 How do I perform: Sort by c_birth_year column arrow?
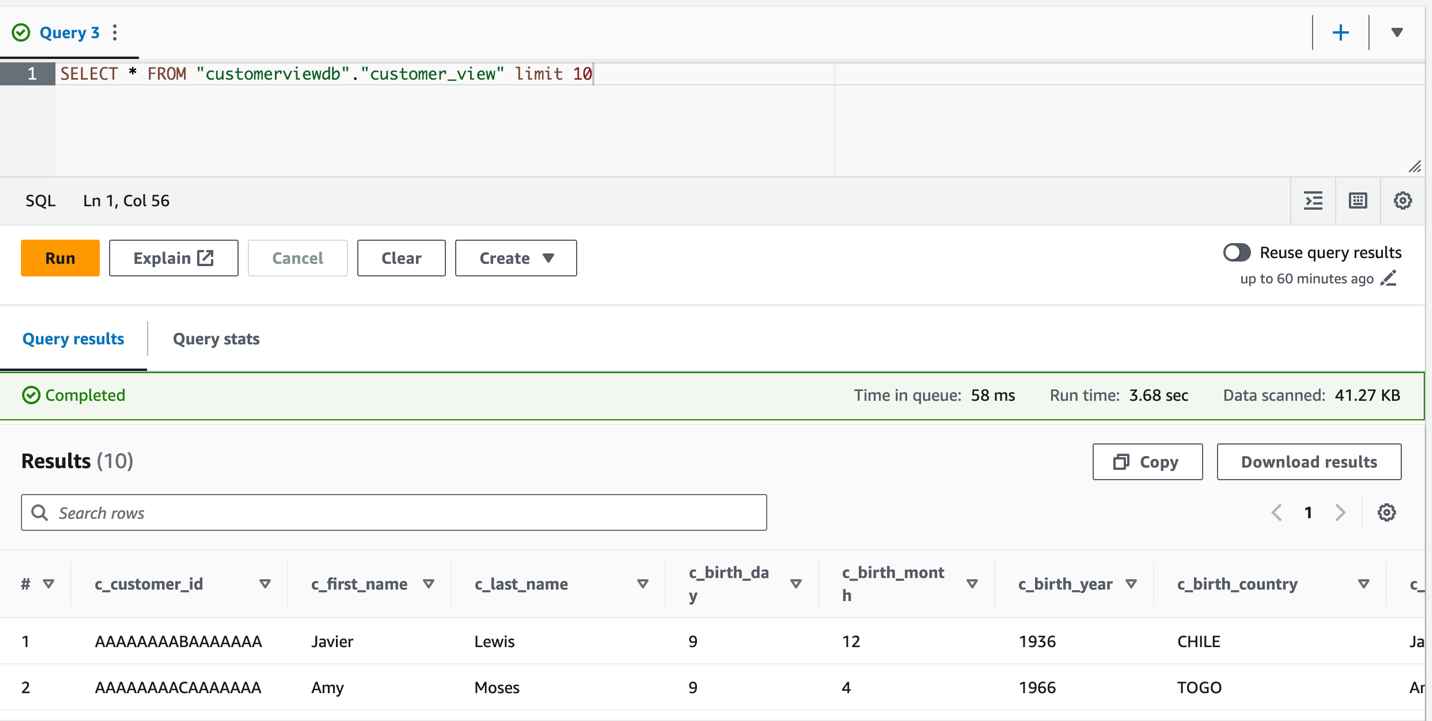click(x=1131, y=584)
